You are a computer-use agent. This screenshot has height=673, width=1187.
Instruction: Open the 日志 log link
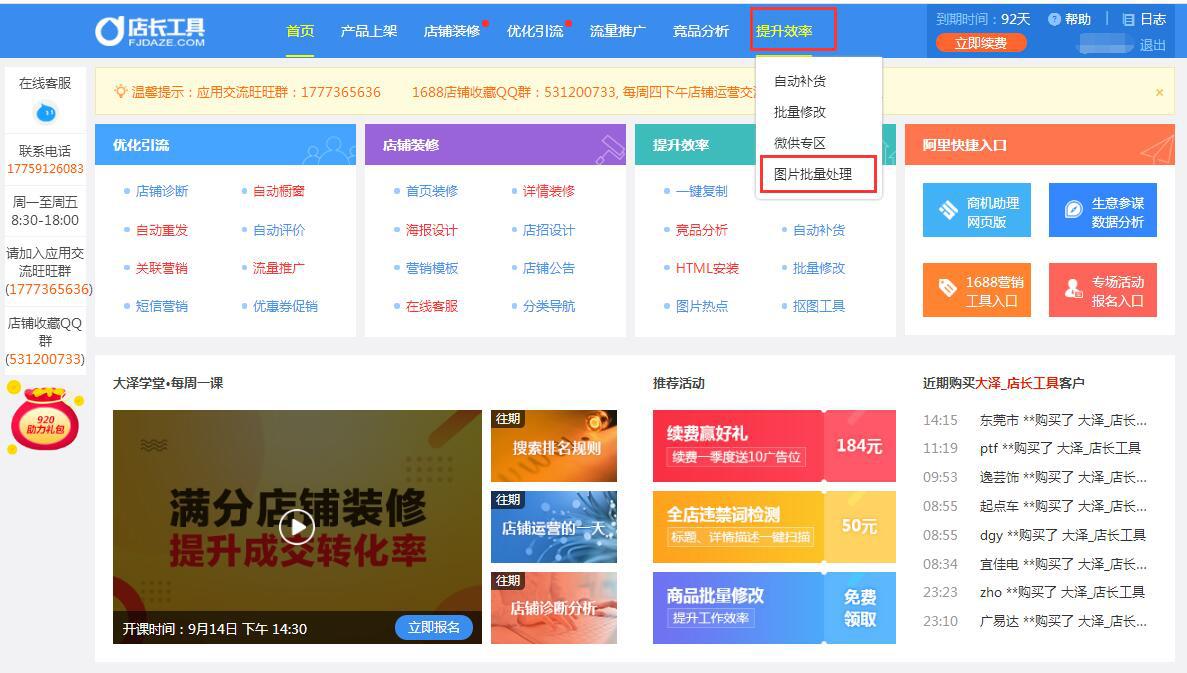(x=1144, y=19)
